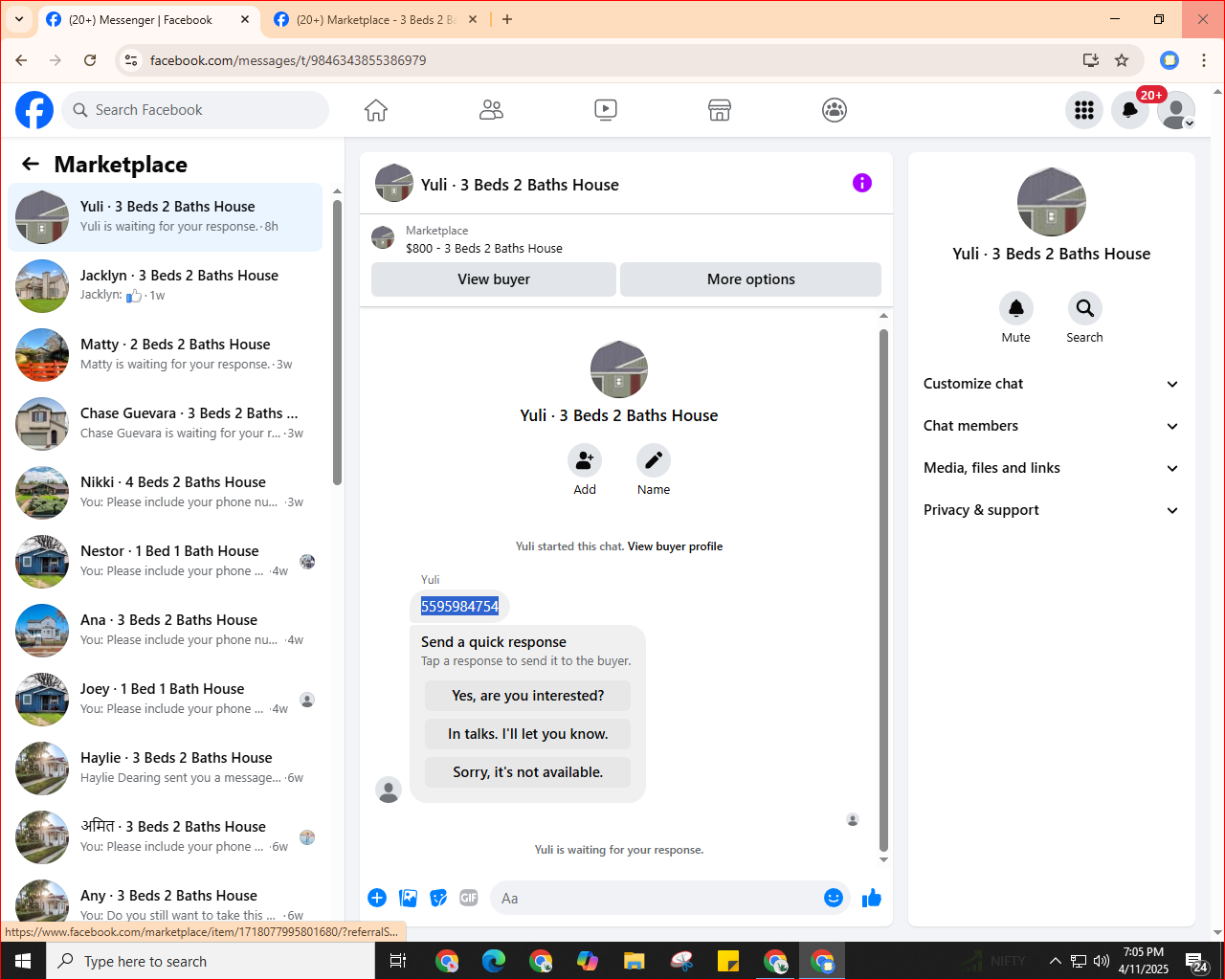Viewport: 1225px width, 980px height.
Task: Choose a GIF icon
Action: (469, 898)
